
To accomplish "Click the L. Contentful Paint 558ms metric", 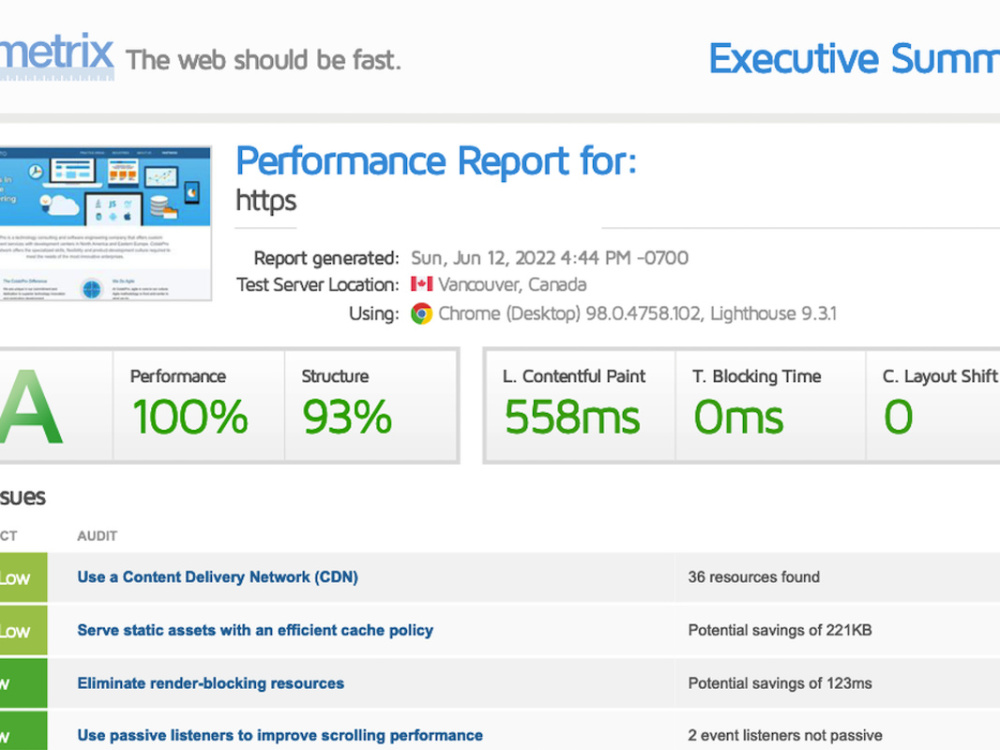I will [579, 405].
